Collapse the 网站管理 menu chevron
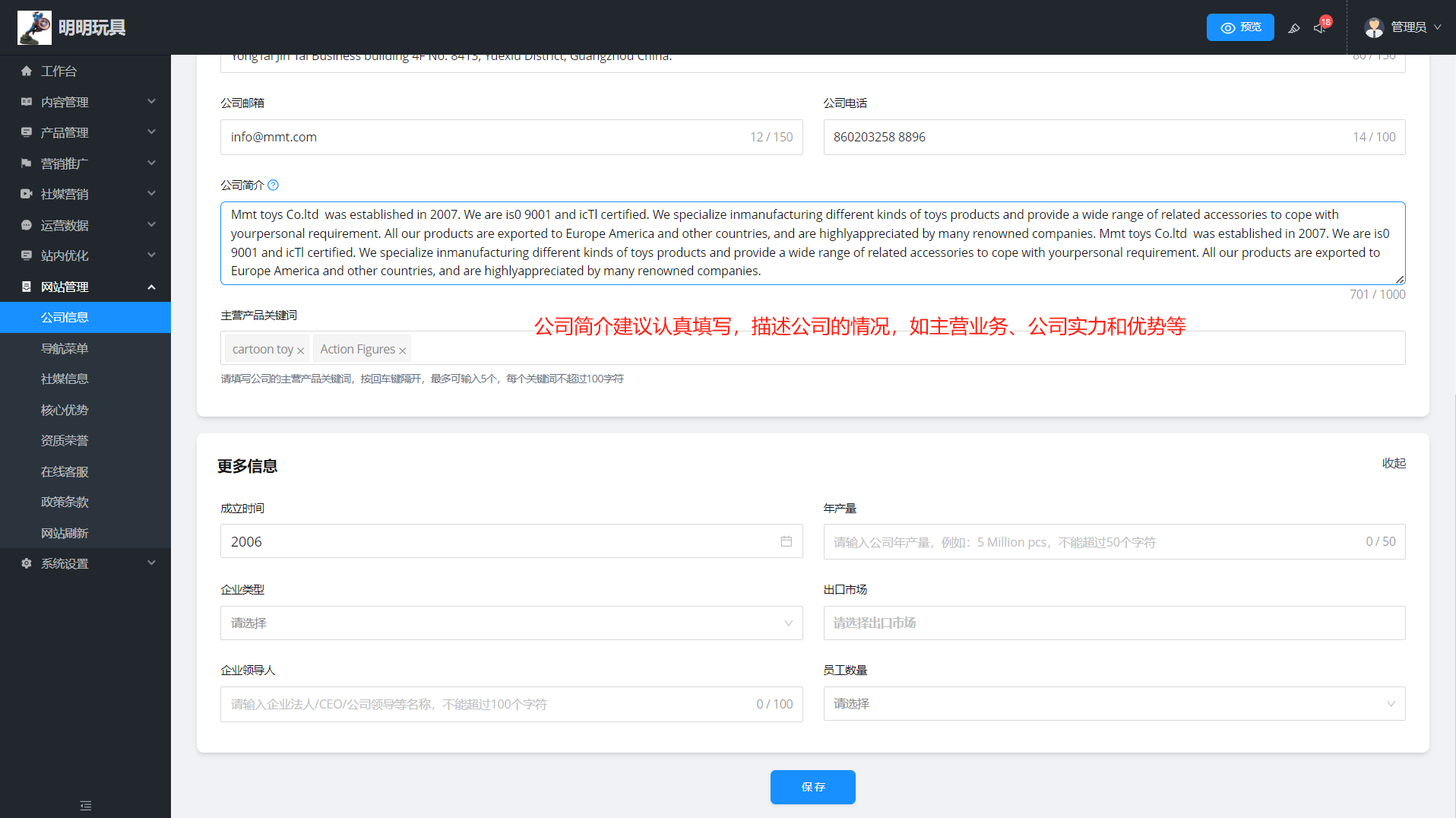Image resolution: width=1456 pixels, height=818 pixels. pos(151,287)
